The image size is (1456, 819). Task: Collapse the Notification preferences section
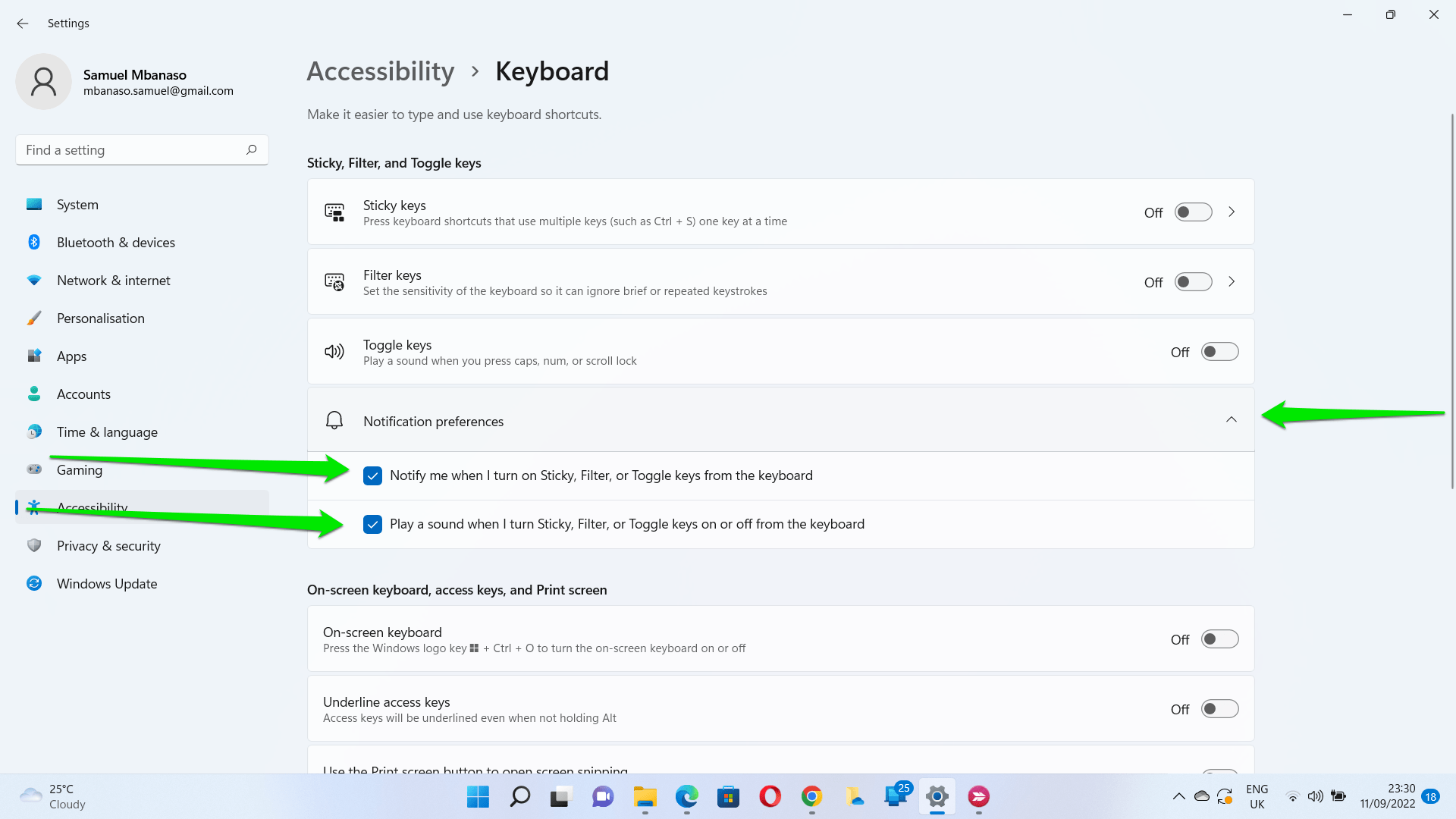click(1231, 420)
